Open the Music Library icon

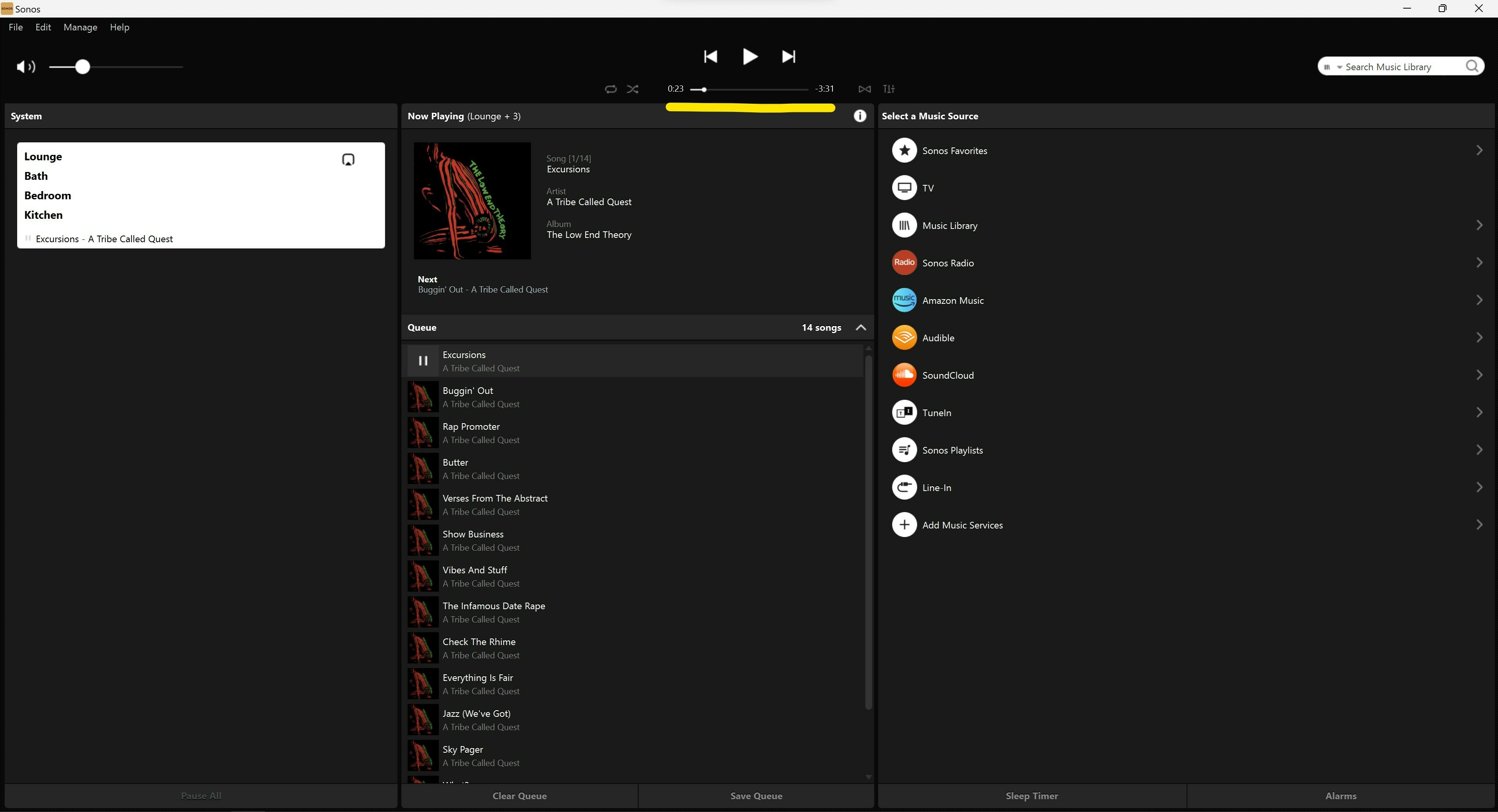(904, 225)
